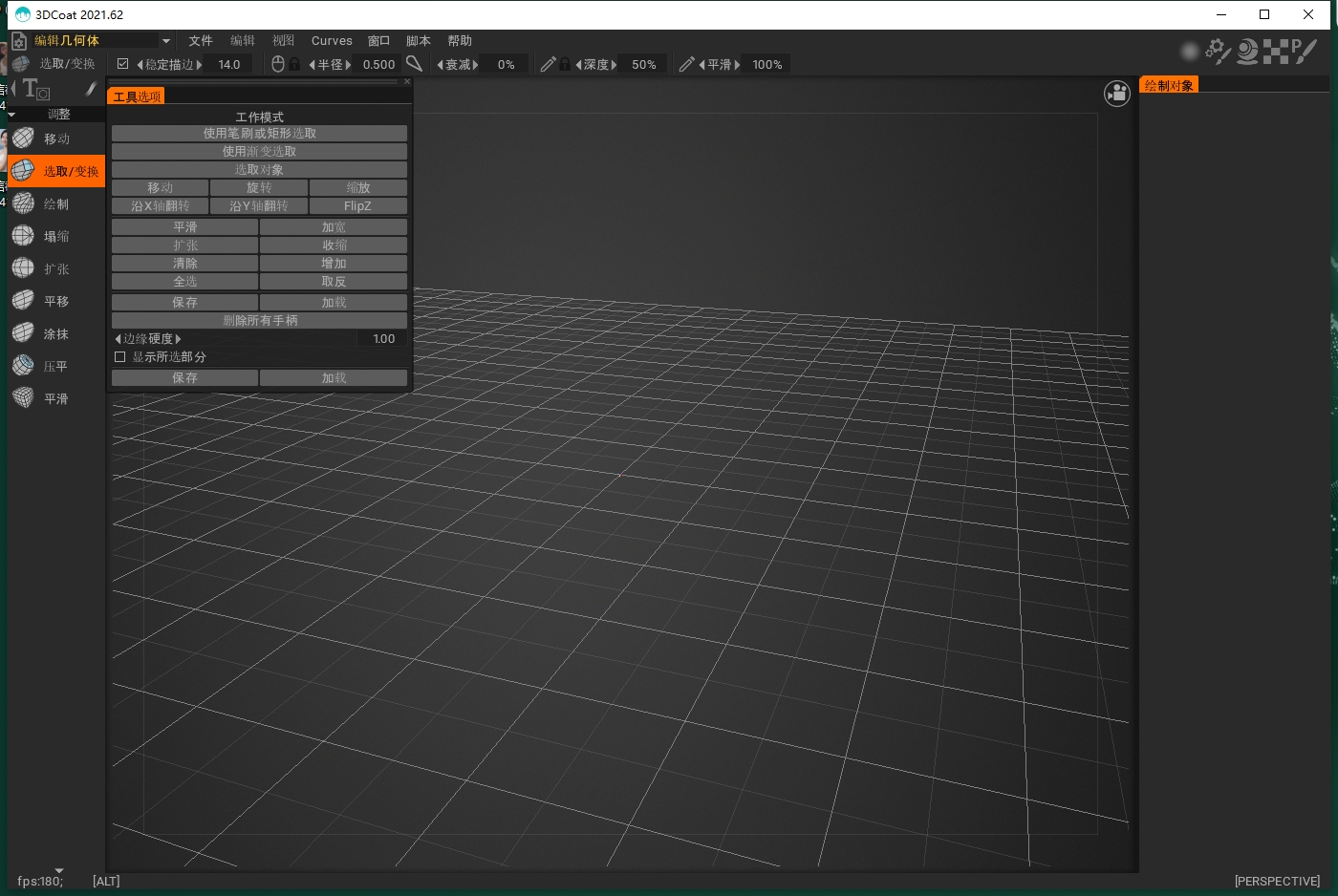Select the 移动 (Move) tool

click(x=55, y=139)
